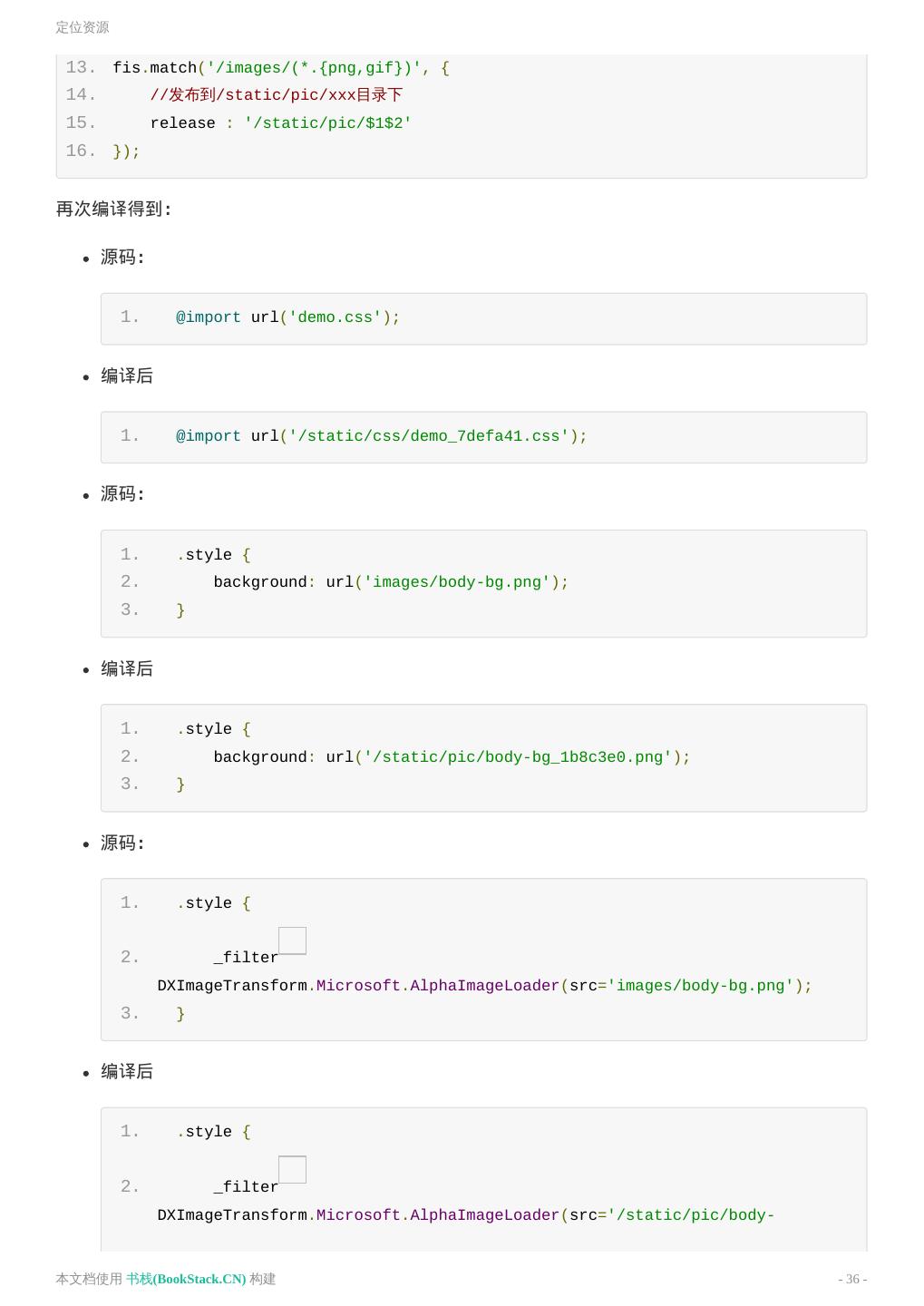Click the release path string '/static/pic/$1$2'

(x=327, y=123)
